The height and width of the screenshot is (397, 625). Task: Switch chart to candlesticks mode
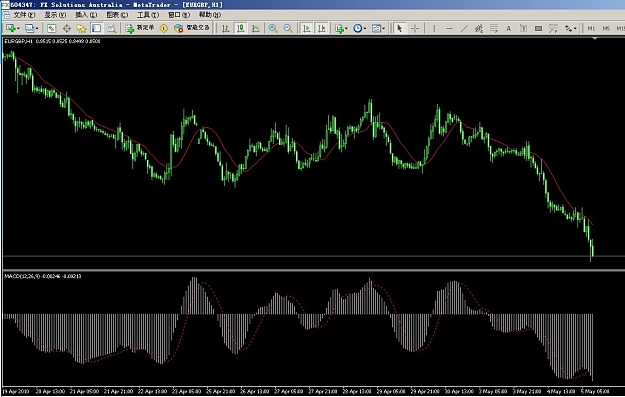click(x=241, y=28)
